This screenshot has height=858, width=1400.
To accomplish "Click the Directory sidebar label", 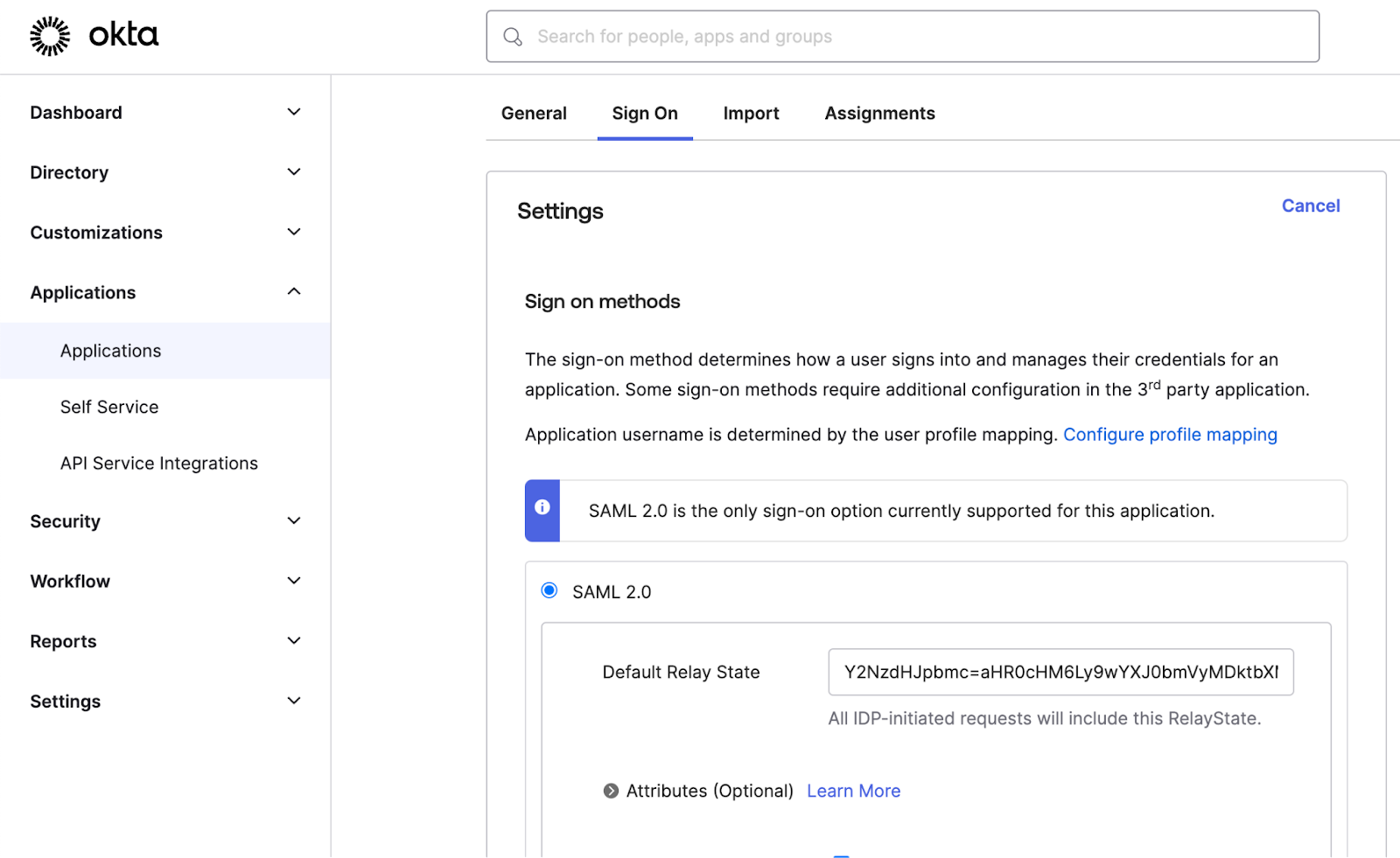I will [x=69, y=172].
